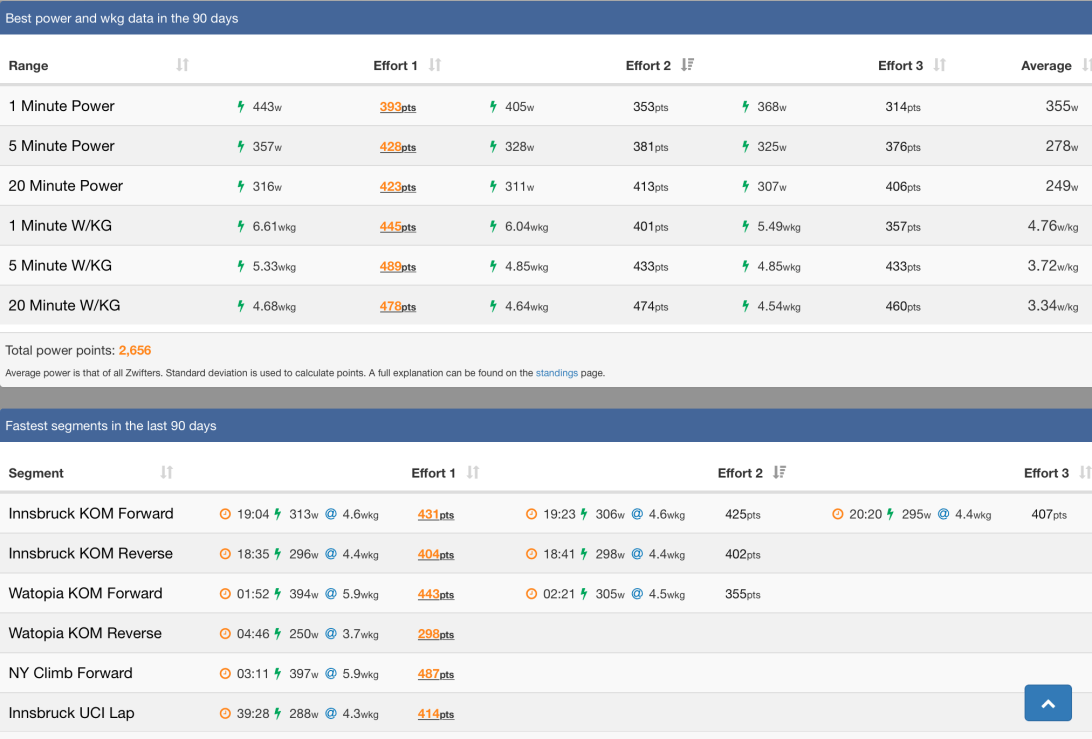Image resolution: width=1092 pixels, height=739 pixels.
Task: Sort segments table by Segment column icon
Action: (x=167, y=472)
